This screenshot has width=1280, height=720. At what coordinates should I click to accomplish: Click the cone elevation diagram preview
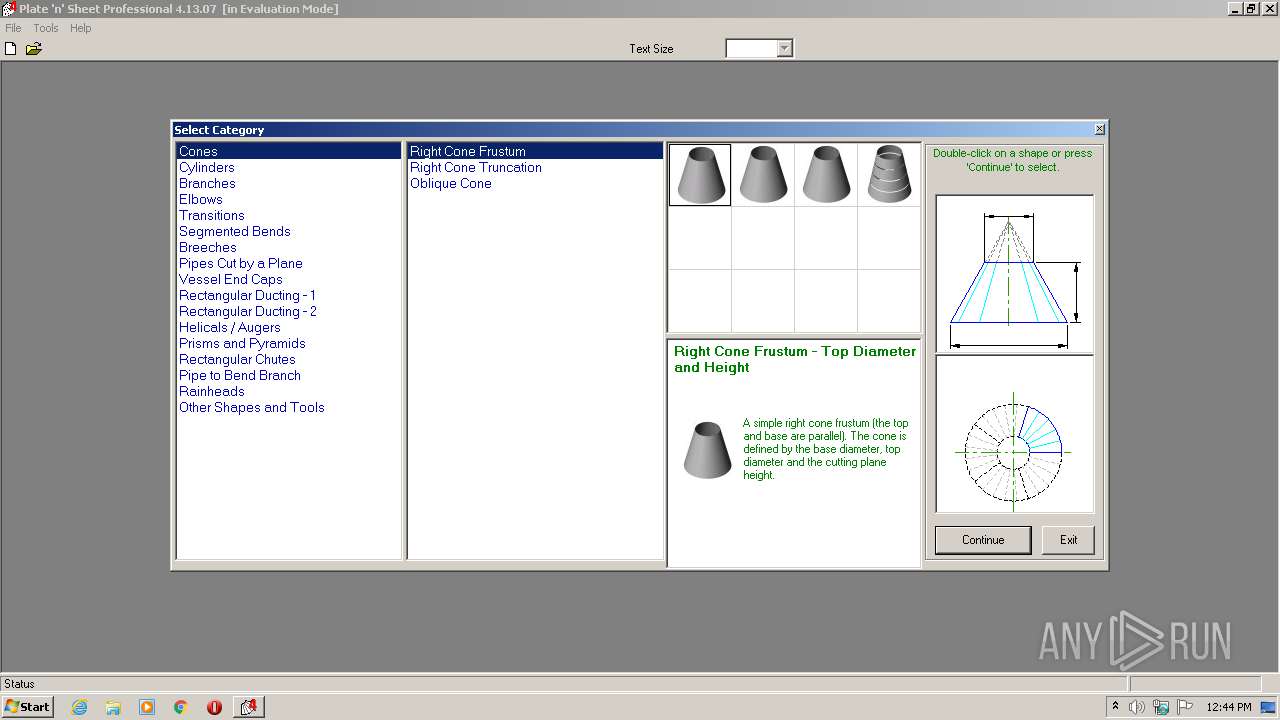pos(1014,274)
